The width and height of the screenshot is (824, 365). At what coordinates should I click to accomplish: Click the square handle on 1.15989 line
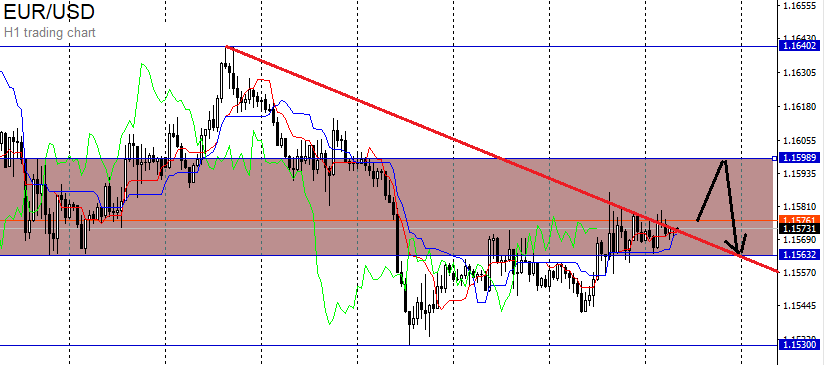[774, 158]
